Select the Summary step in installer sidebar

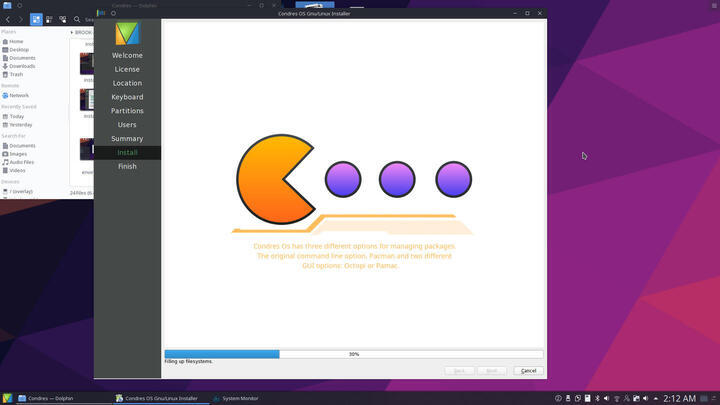tap(127, 139)
